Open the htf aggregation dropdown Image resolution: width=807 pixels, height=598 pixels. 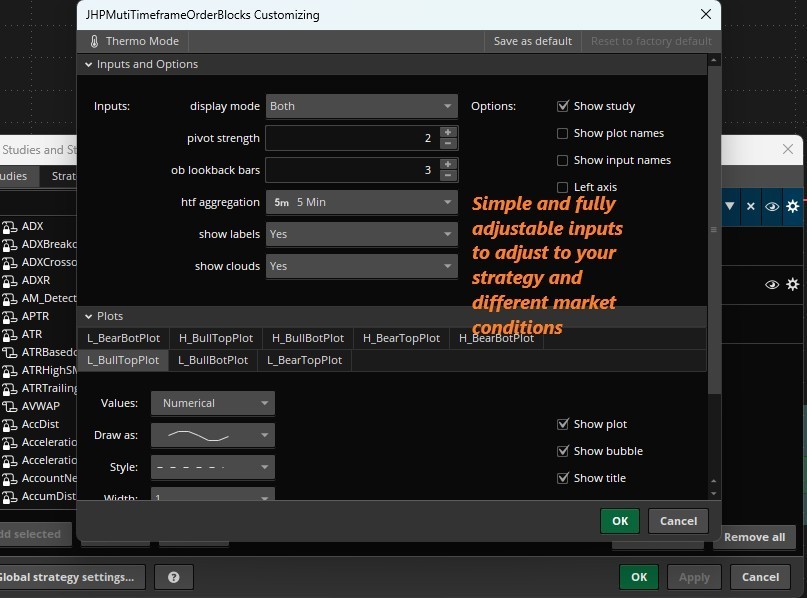[x=362, y=202]
